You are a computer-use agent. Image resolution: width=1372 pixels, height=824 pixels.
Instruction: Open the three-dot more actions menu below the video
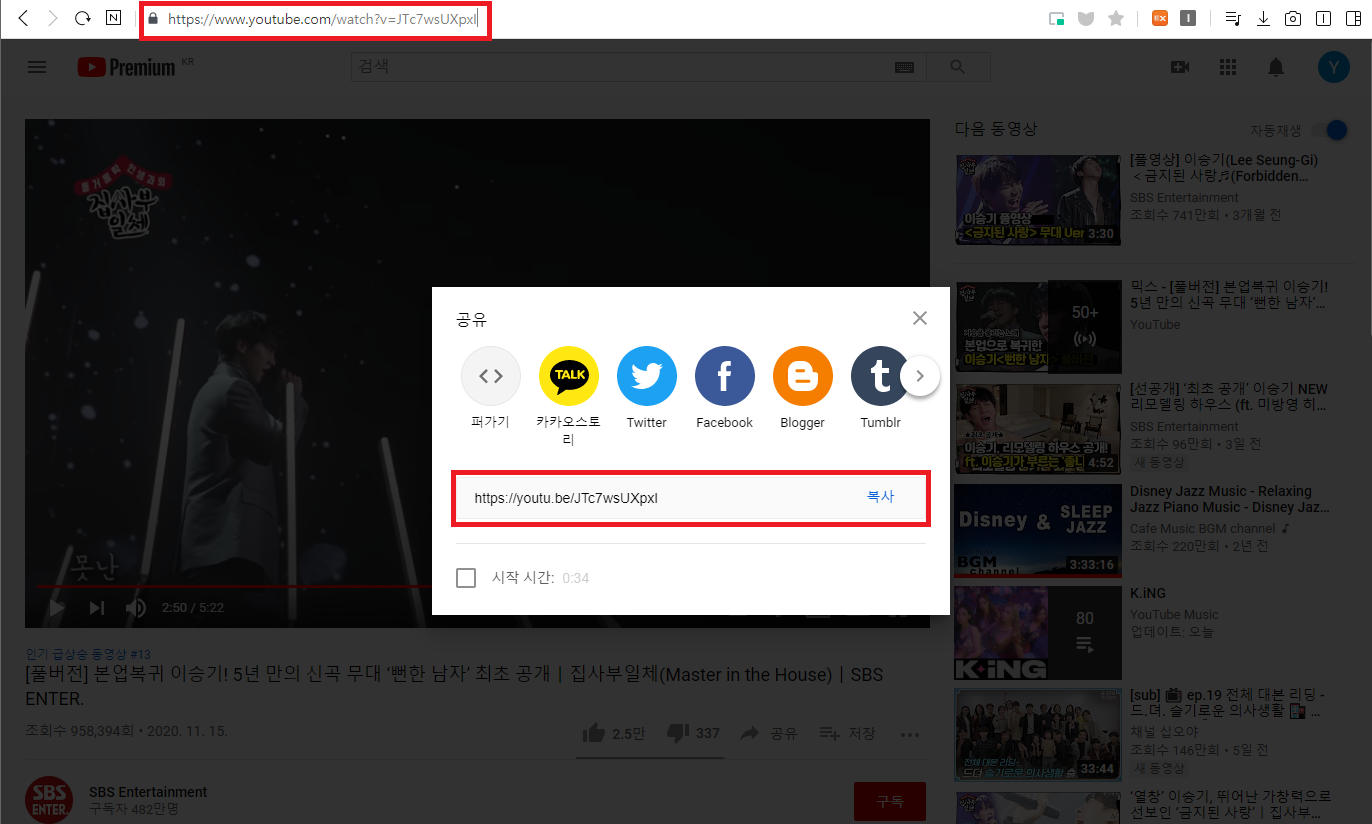pos(909,734)
